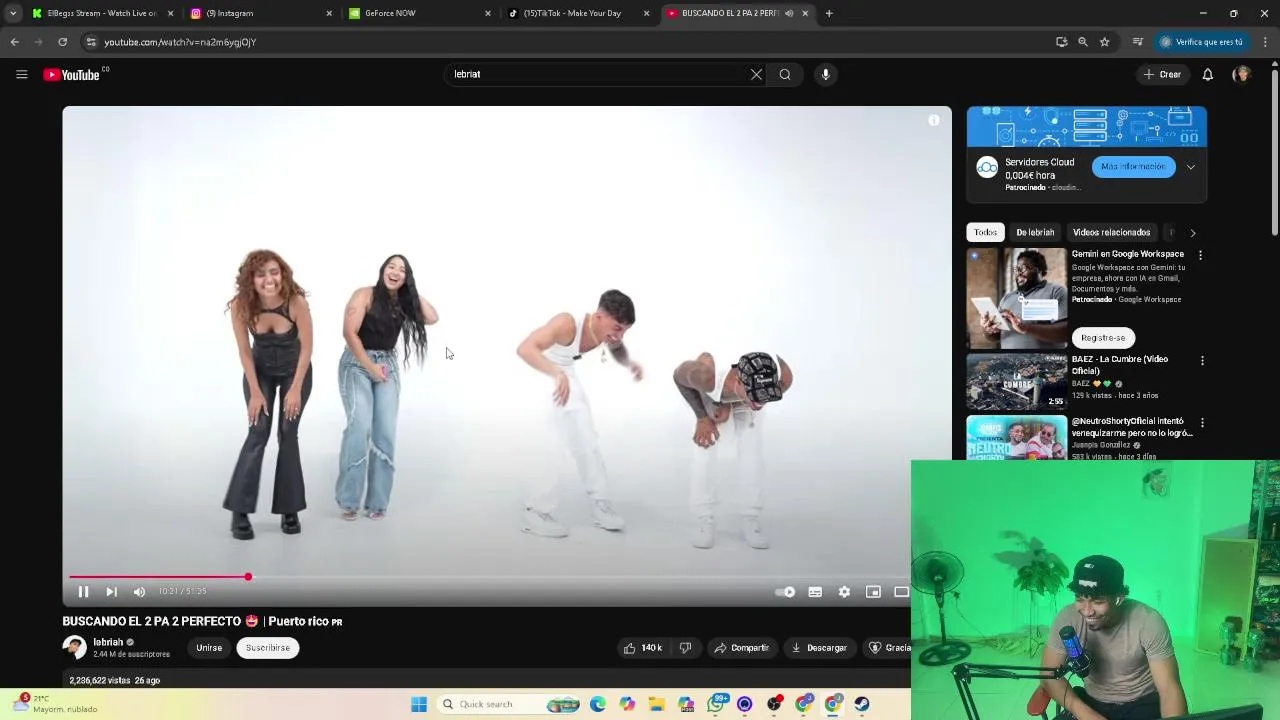Go back in browser history

click(x=14, y=42)
